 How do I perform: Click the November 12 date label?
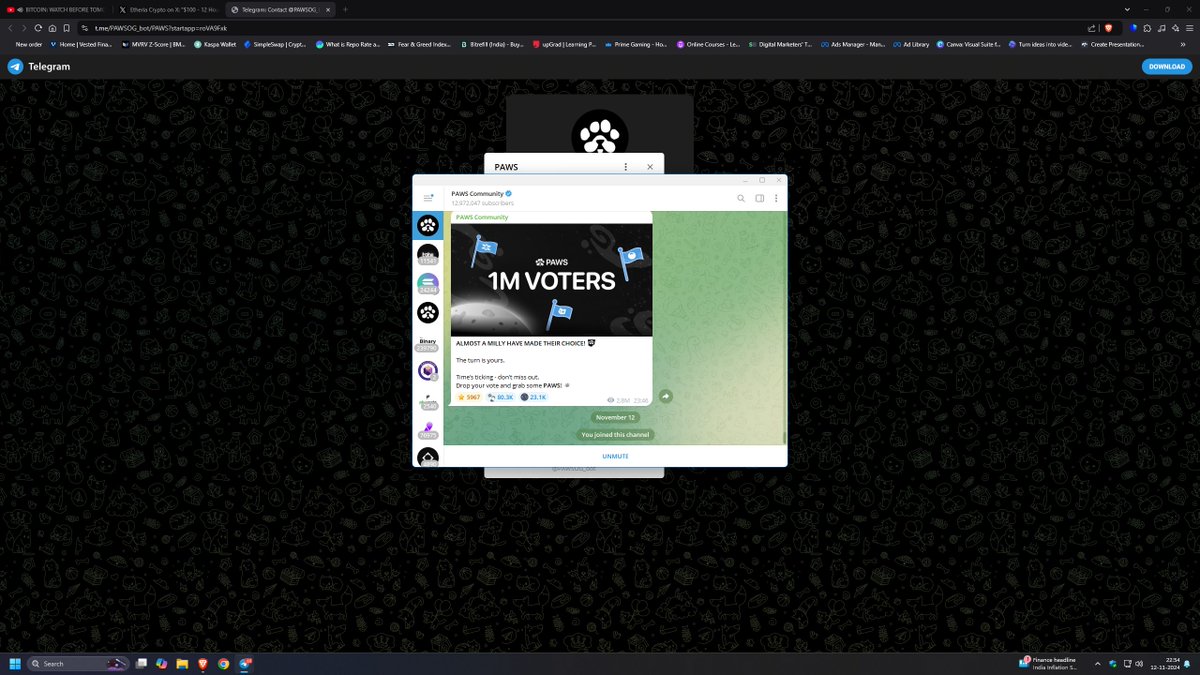pyautogui.click(x=615, y=417)
